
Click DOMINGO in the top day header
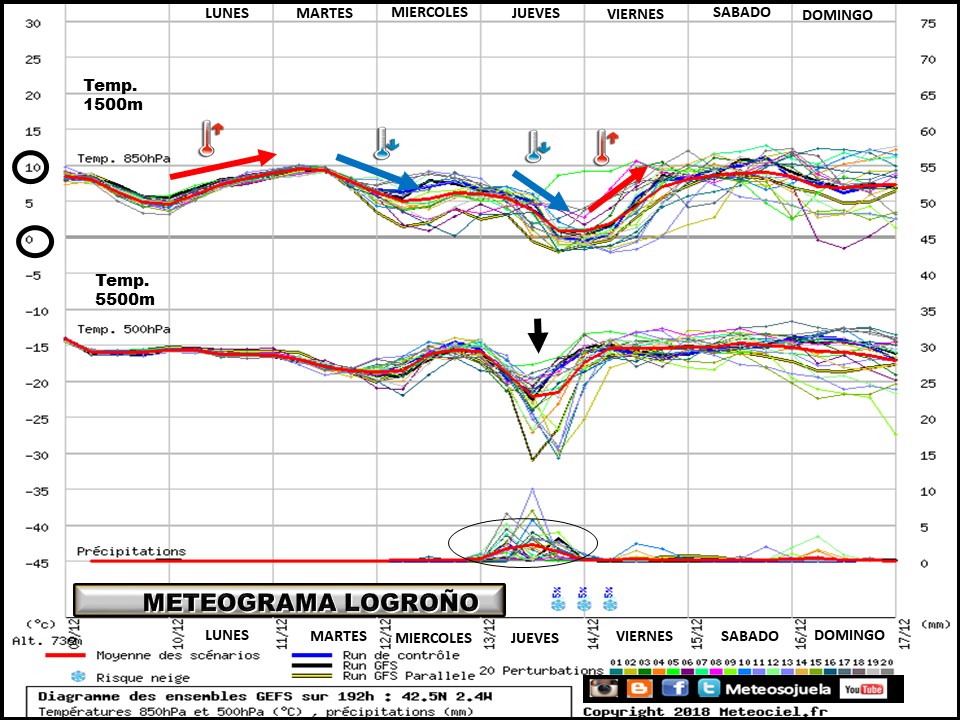coord(837,15)
